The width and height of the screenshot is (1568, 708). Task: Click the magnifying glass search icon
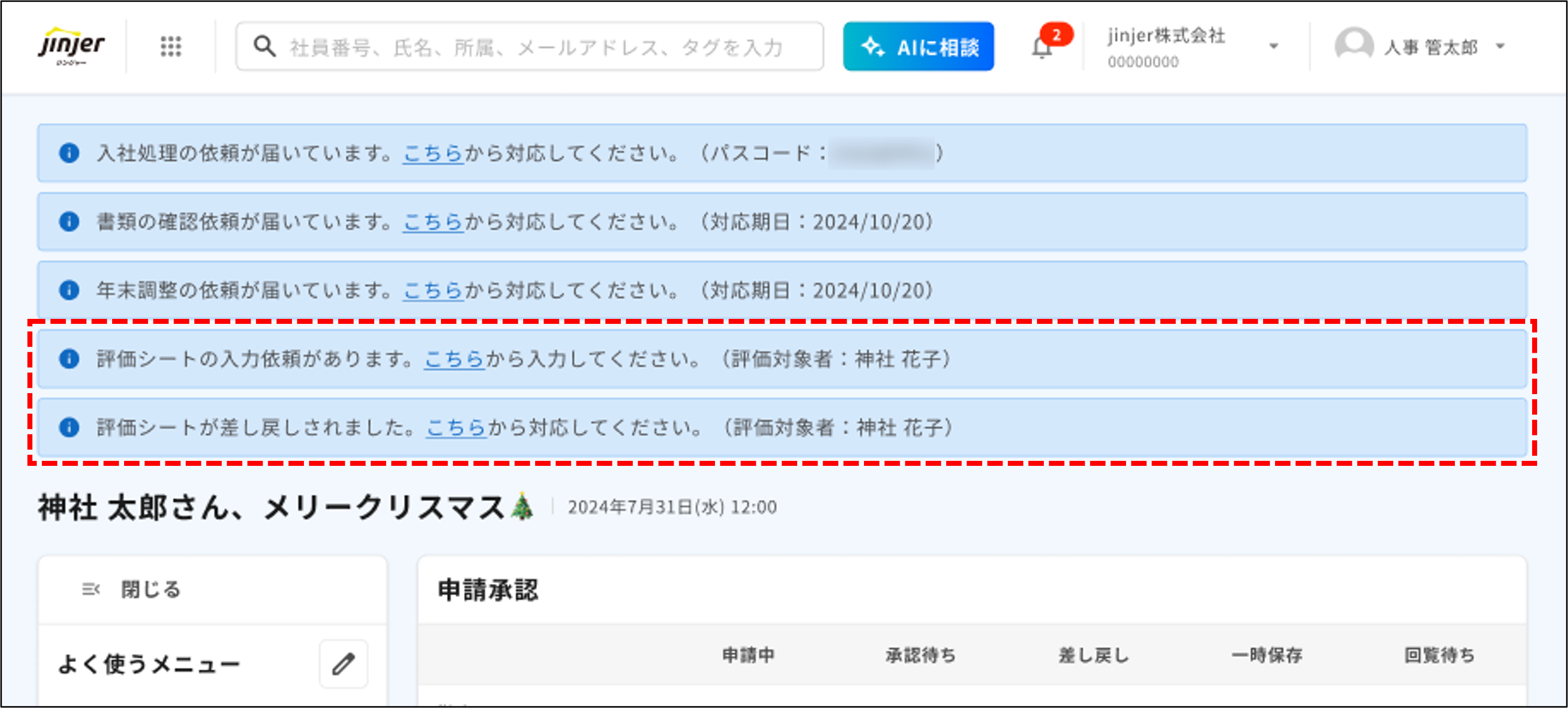point(264,46)
